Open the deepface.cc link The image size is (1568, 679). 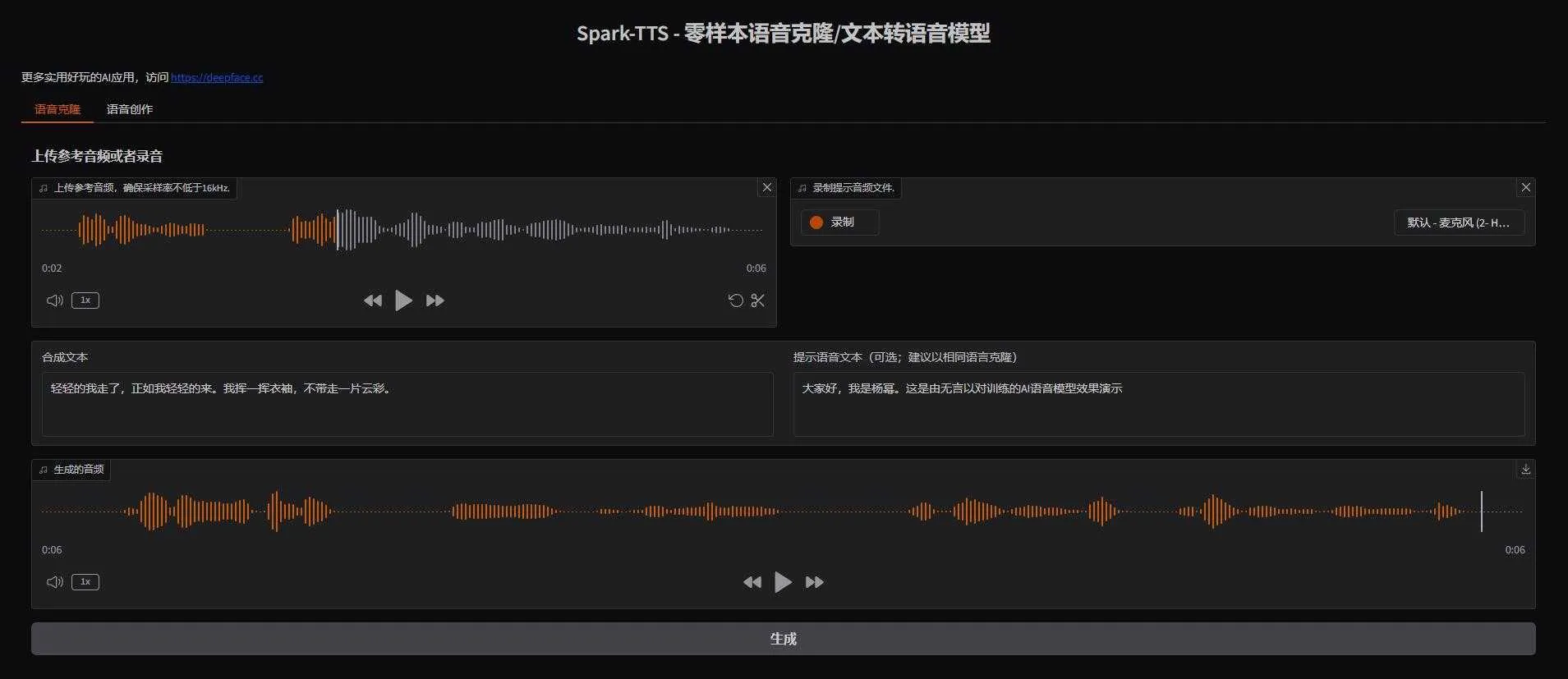217,77
